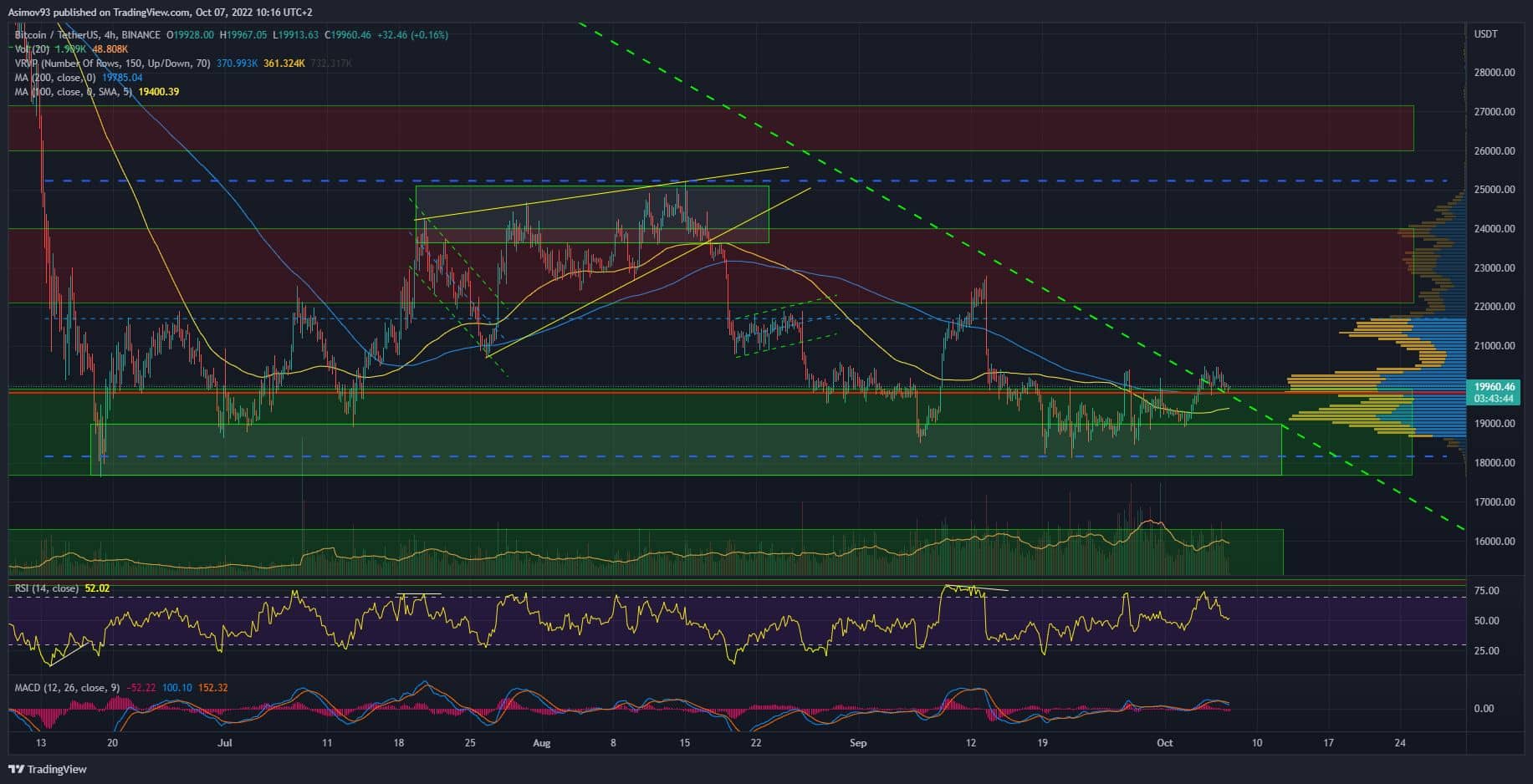Click the 17000.00 price axis label
The image size is (1533, 784).
point(1494,502)
